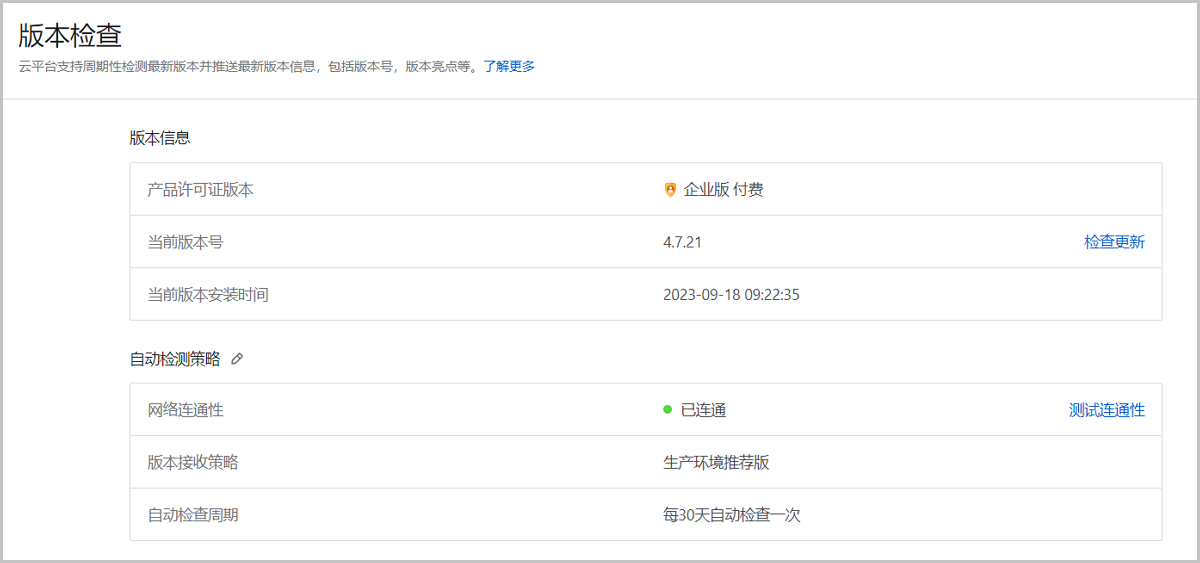Click the 检查更新 link
The height and width of the screenshot is (563, 1200).
click(x=1114, y=242)
